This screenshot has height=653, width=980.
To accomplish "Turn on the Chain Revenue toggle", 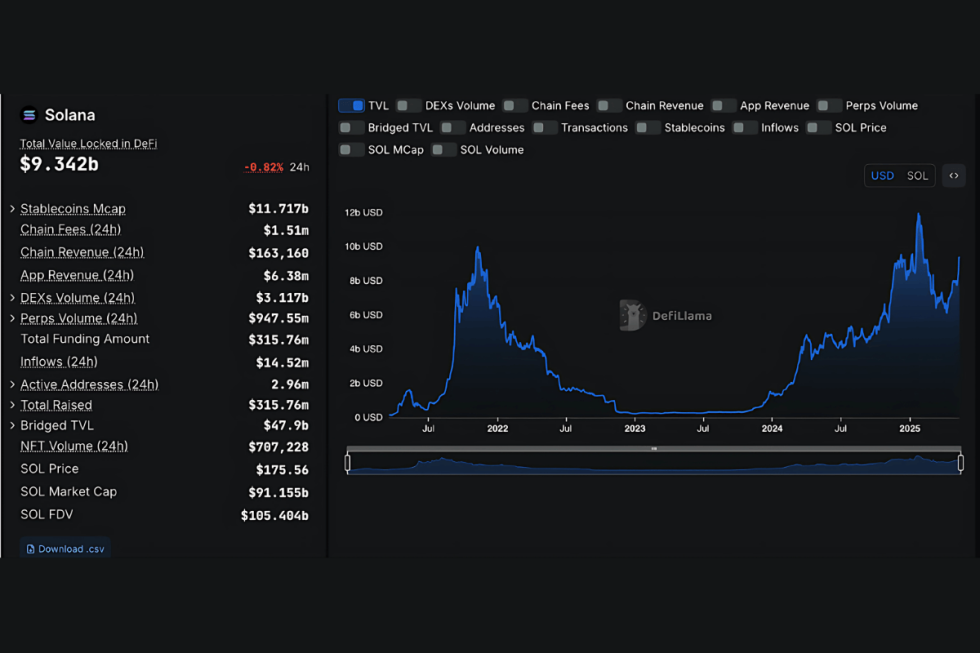I will [609, 106].
